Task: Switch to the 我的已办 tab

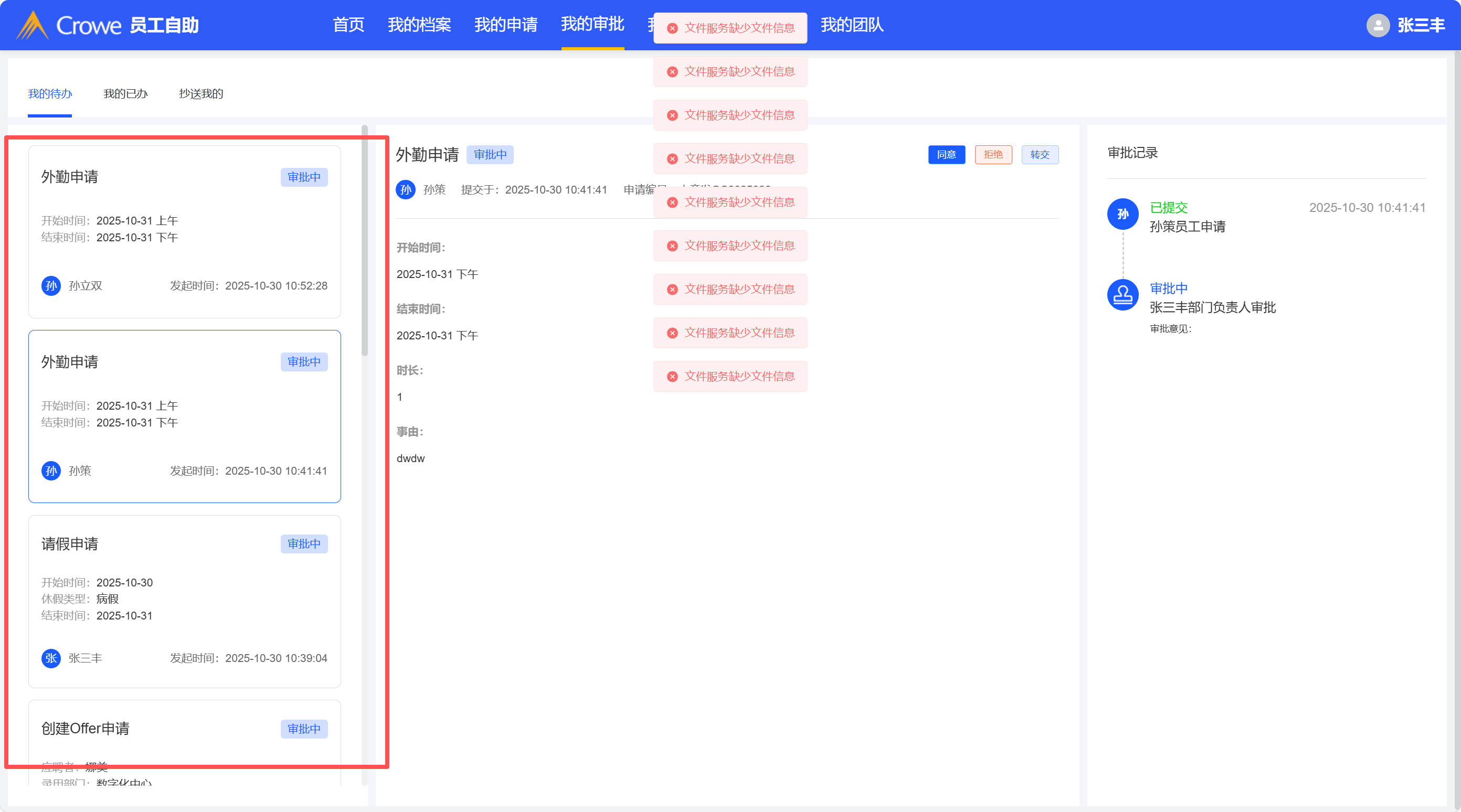Action: click(125, 93)
